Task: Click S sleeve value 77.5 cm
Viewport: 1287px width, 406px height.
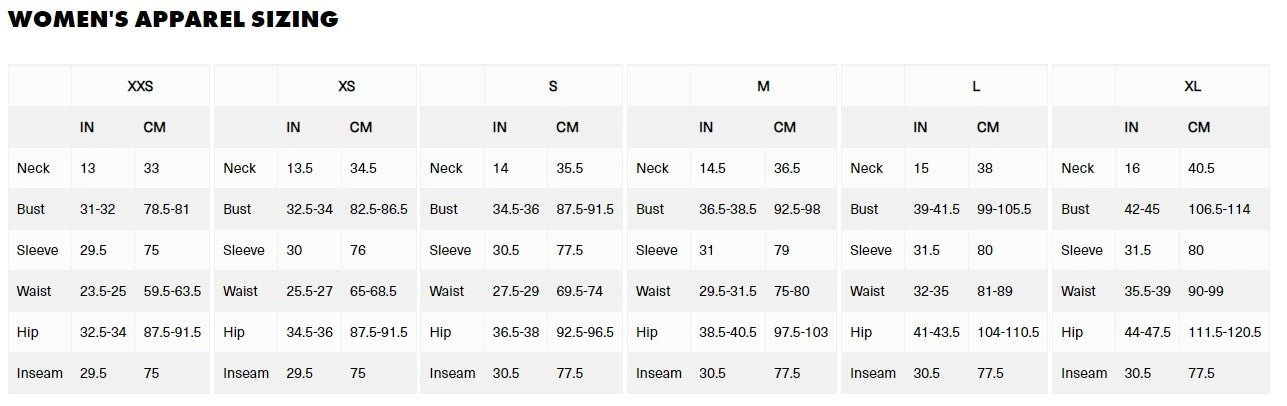Action: click(569, 250)
